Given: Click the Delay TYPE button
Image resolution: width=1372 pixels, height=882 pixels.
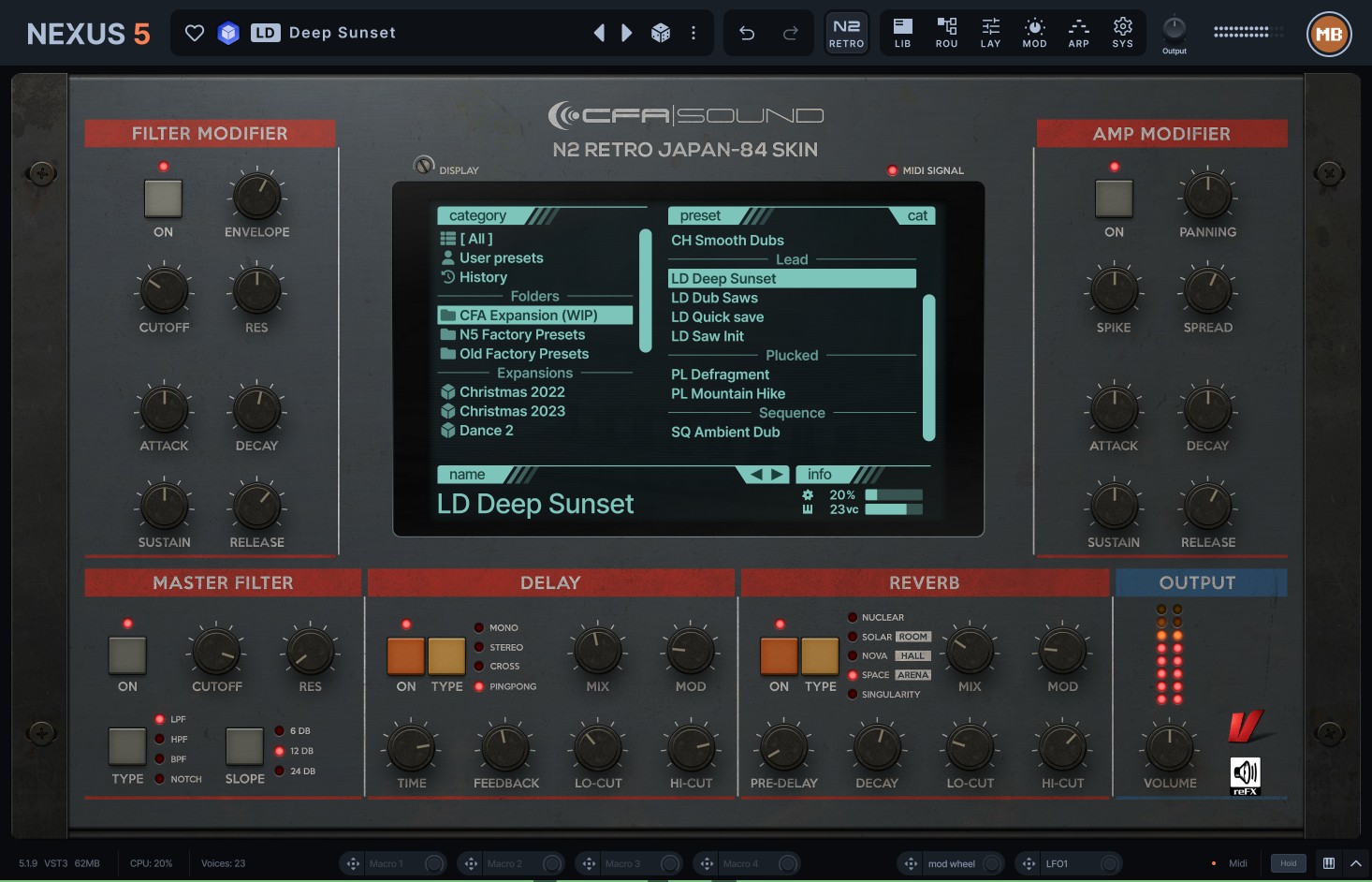Looking at the screenshot, I should pyautogui.click(x=446, y=655).
